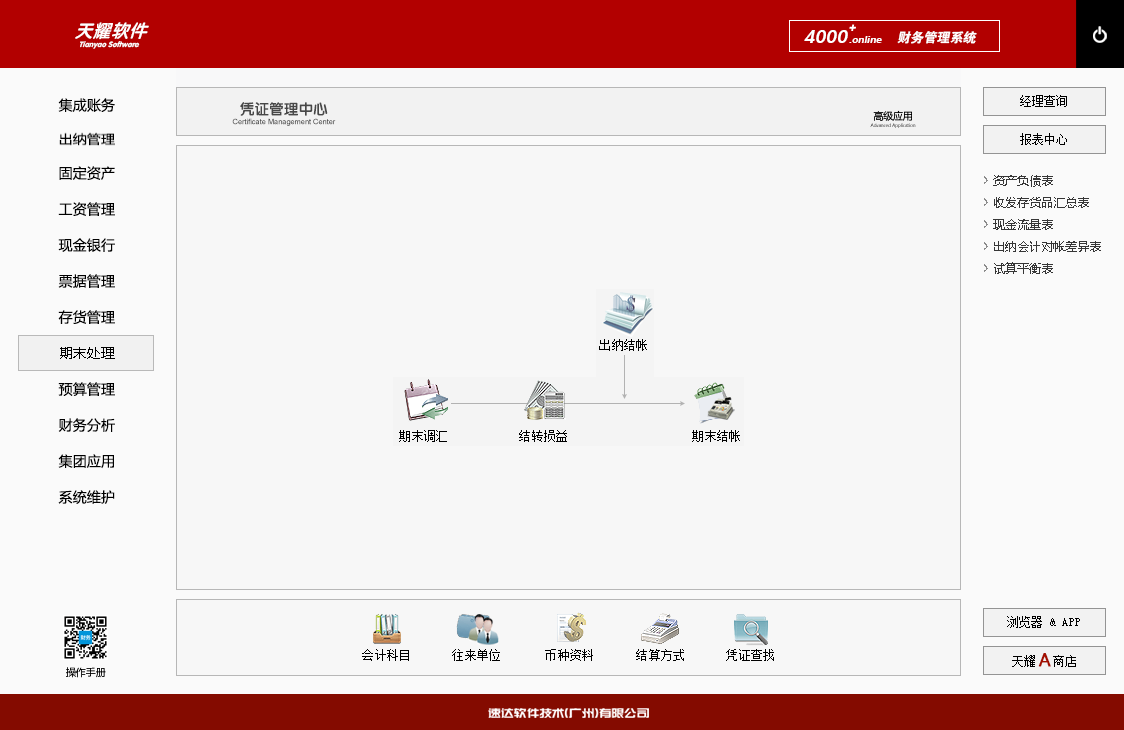Open 往来单位 contacts icon
1124x730 pixels.
pos(476,629)
